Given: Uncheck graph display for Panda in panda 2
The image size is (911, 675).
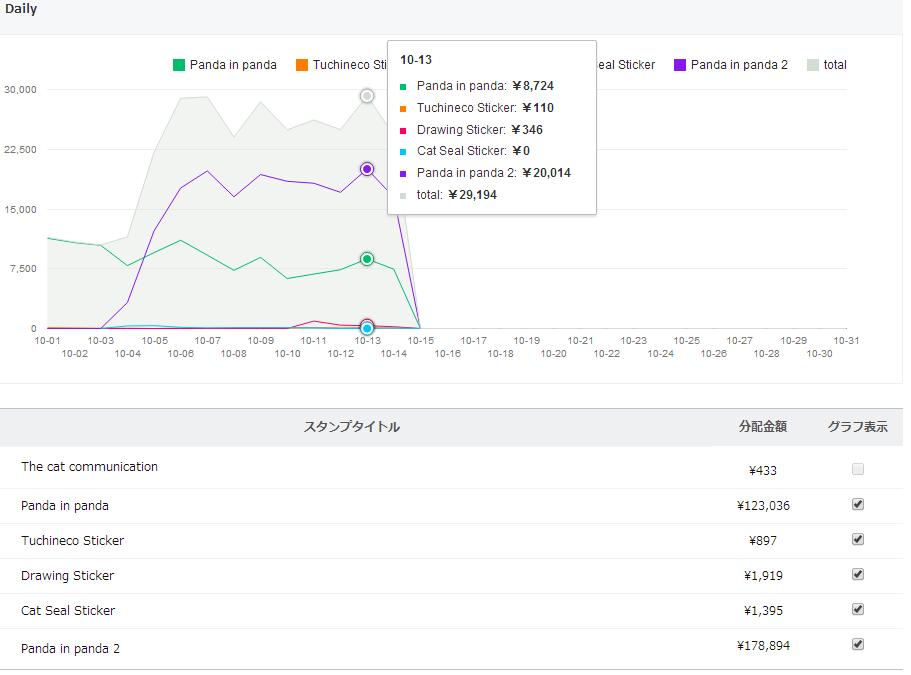Looking at the screenshot, I should coord(858,644).
